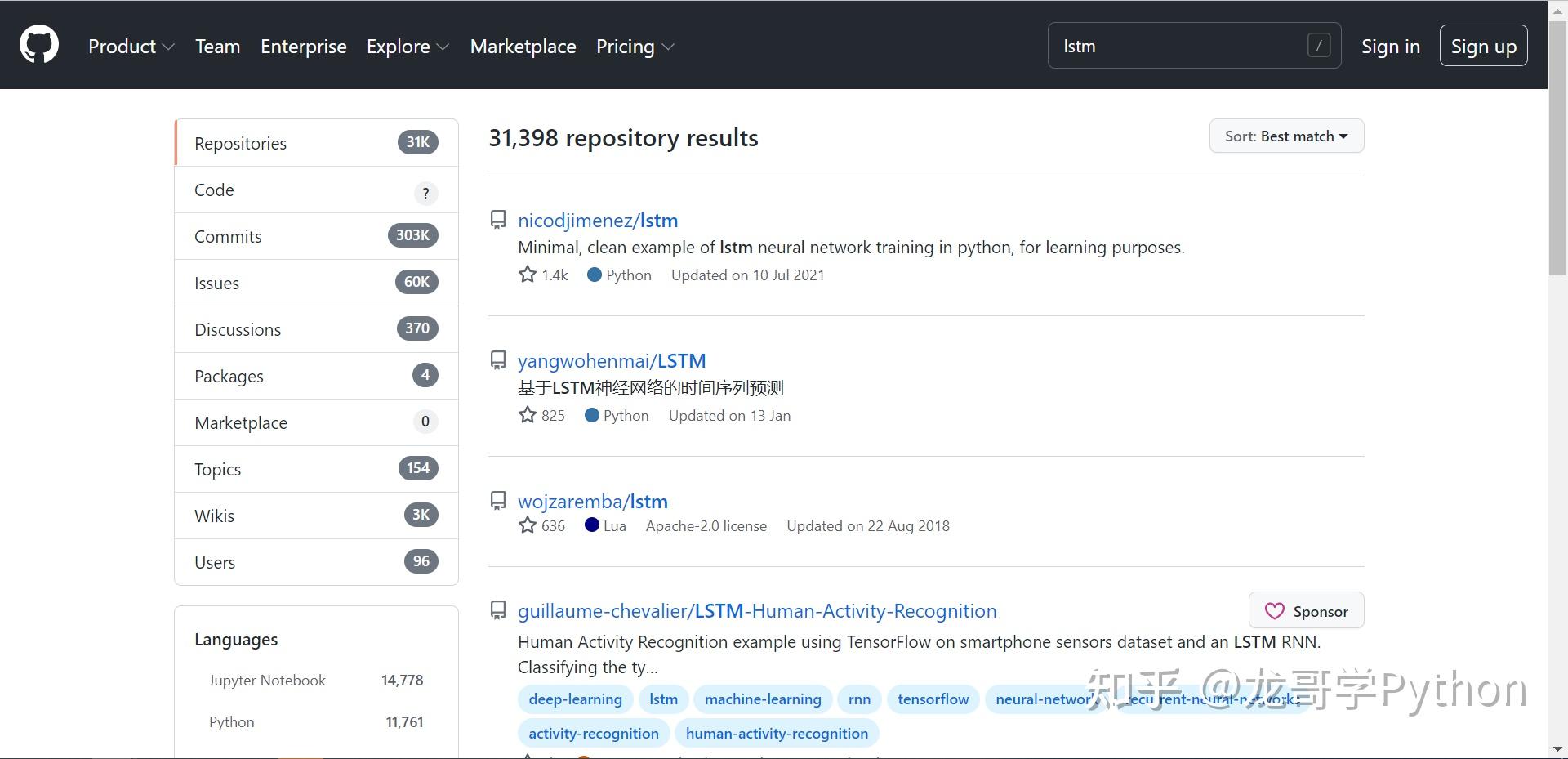1568x759 pixels.
Task: Open the Sort Best match dropdown
Action: 1286,136
